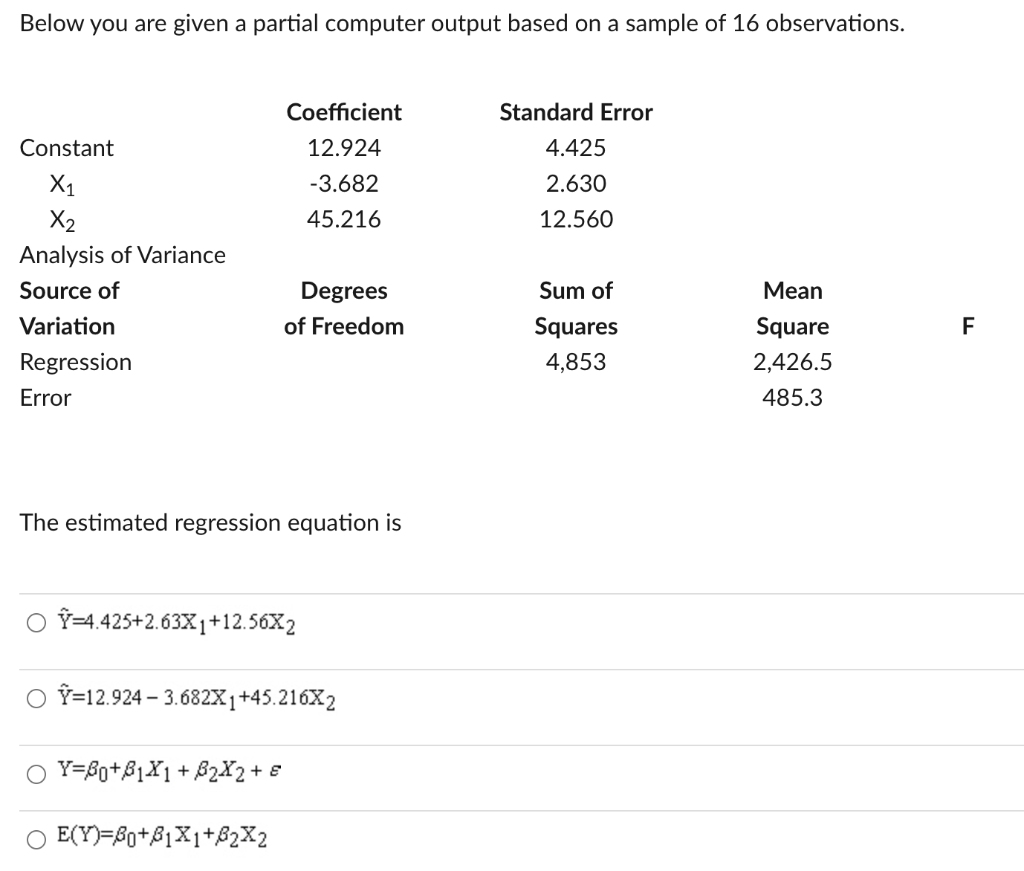
Task: Click the Mean Square value 485.3
Action: coord(792,397)
